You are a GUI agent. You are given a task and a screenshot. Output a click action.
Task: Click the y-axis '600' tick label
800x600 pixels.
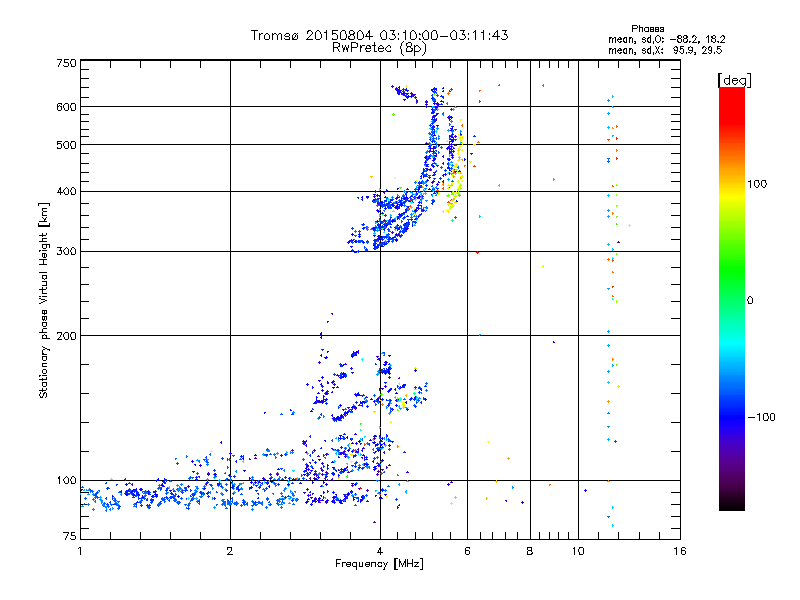click(66, 107)
